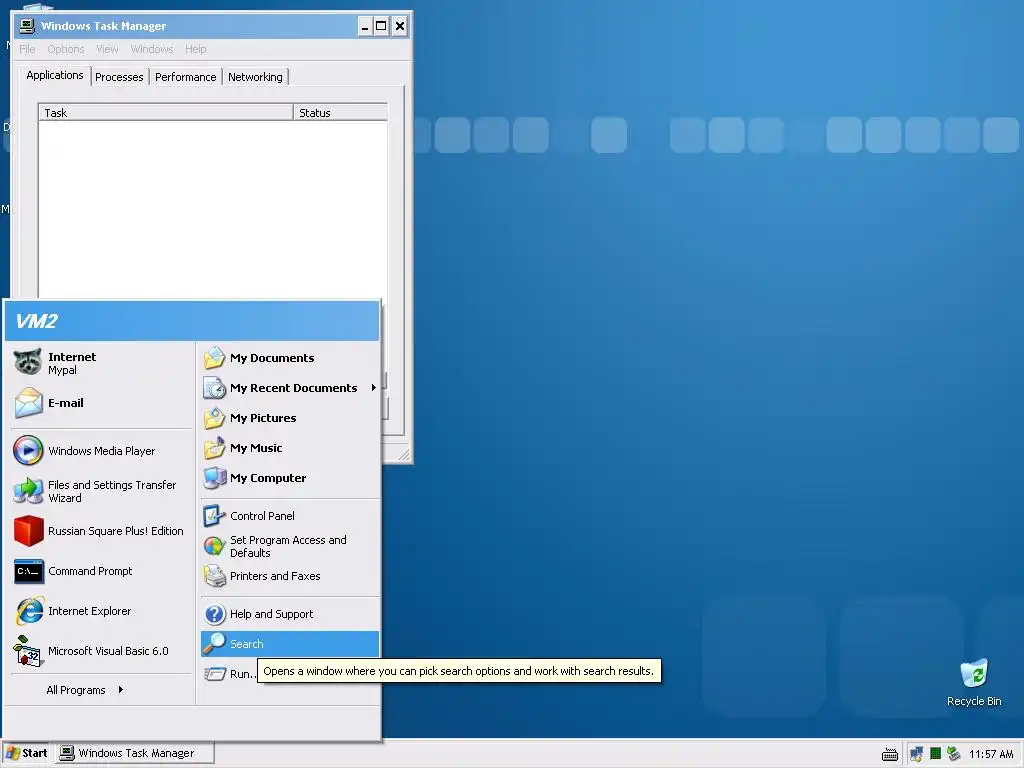This screenshot has width=1024, height=768.
Task: Launch the Internet Explorer icon
Action: (x=29, y=611)
